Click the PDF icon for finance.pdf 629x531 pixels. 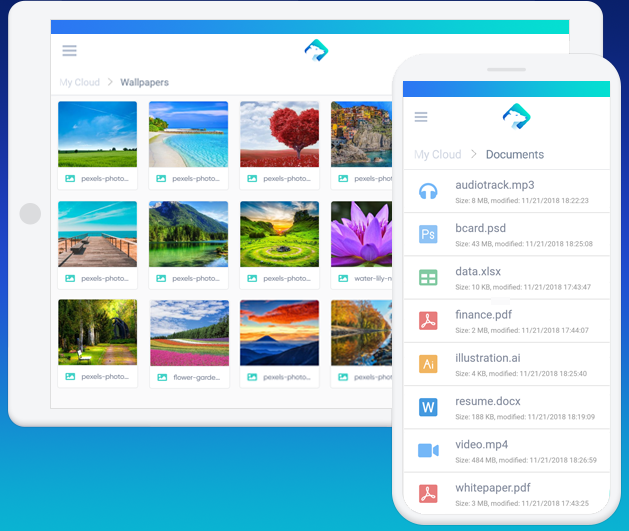click(x=428, y=321)
